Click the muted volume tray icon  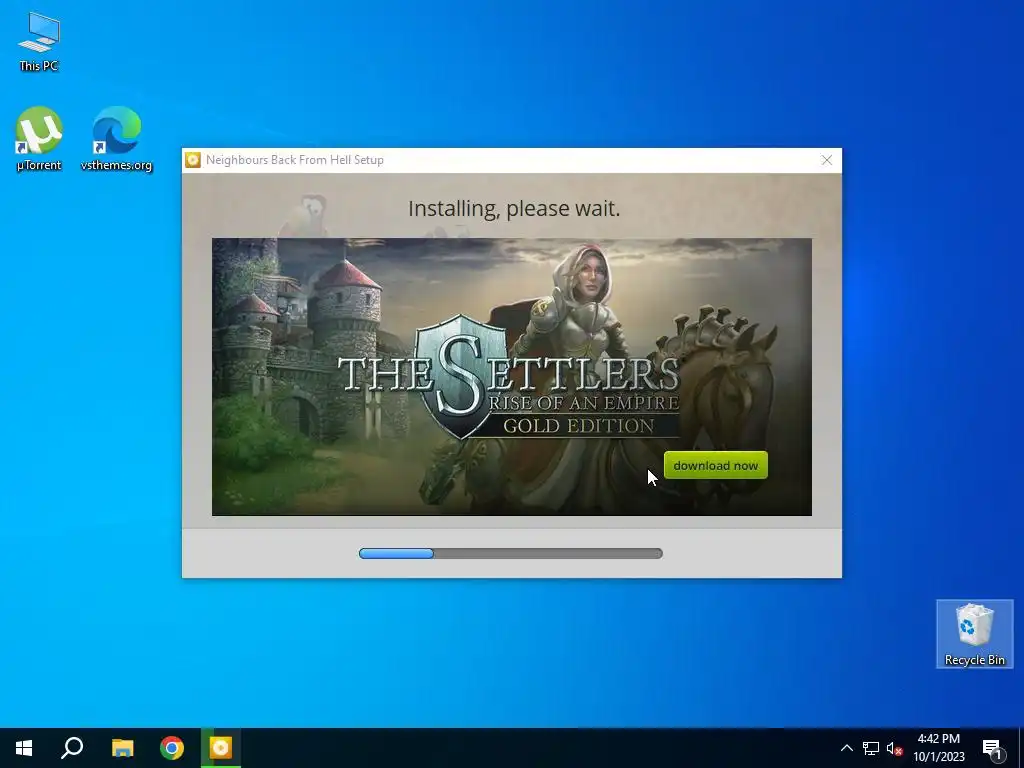click(894, 748)
